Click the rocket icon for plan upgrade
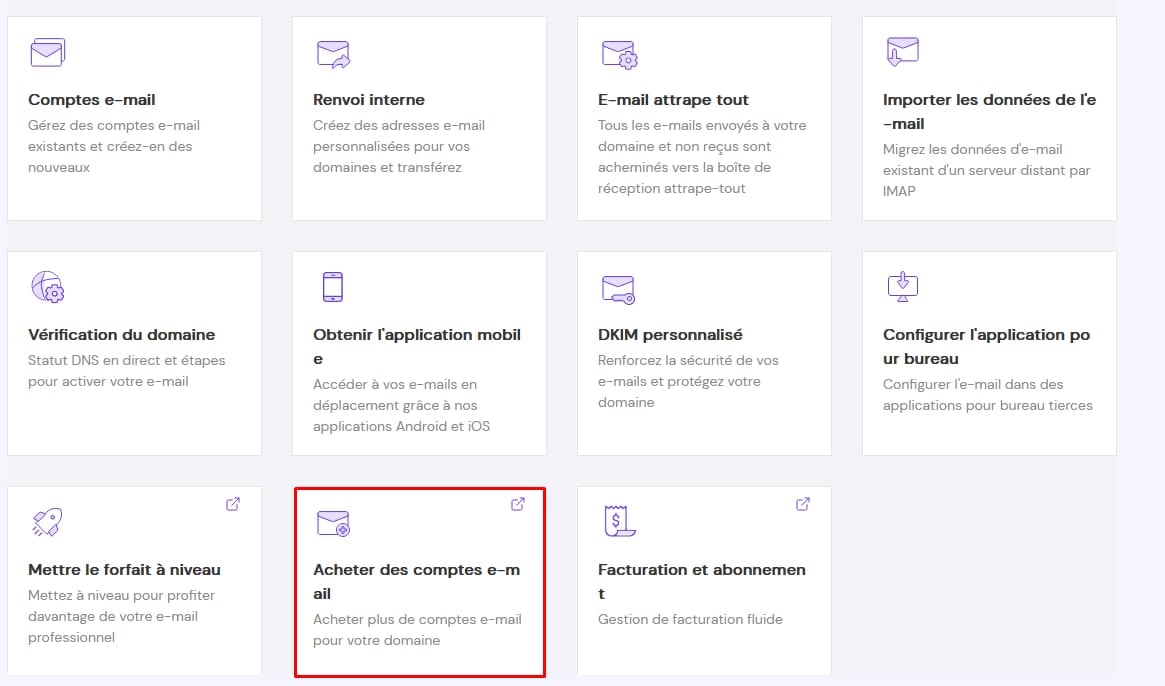 coord(47,522)
